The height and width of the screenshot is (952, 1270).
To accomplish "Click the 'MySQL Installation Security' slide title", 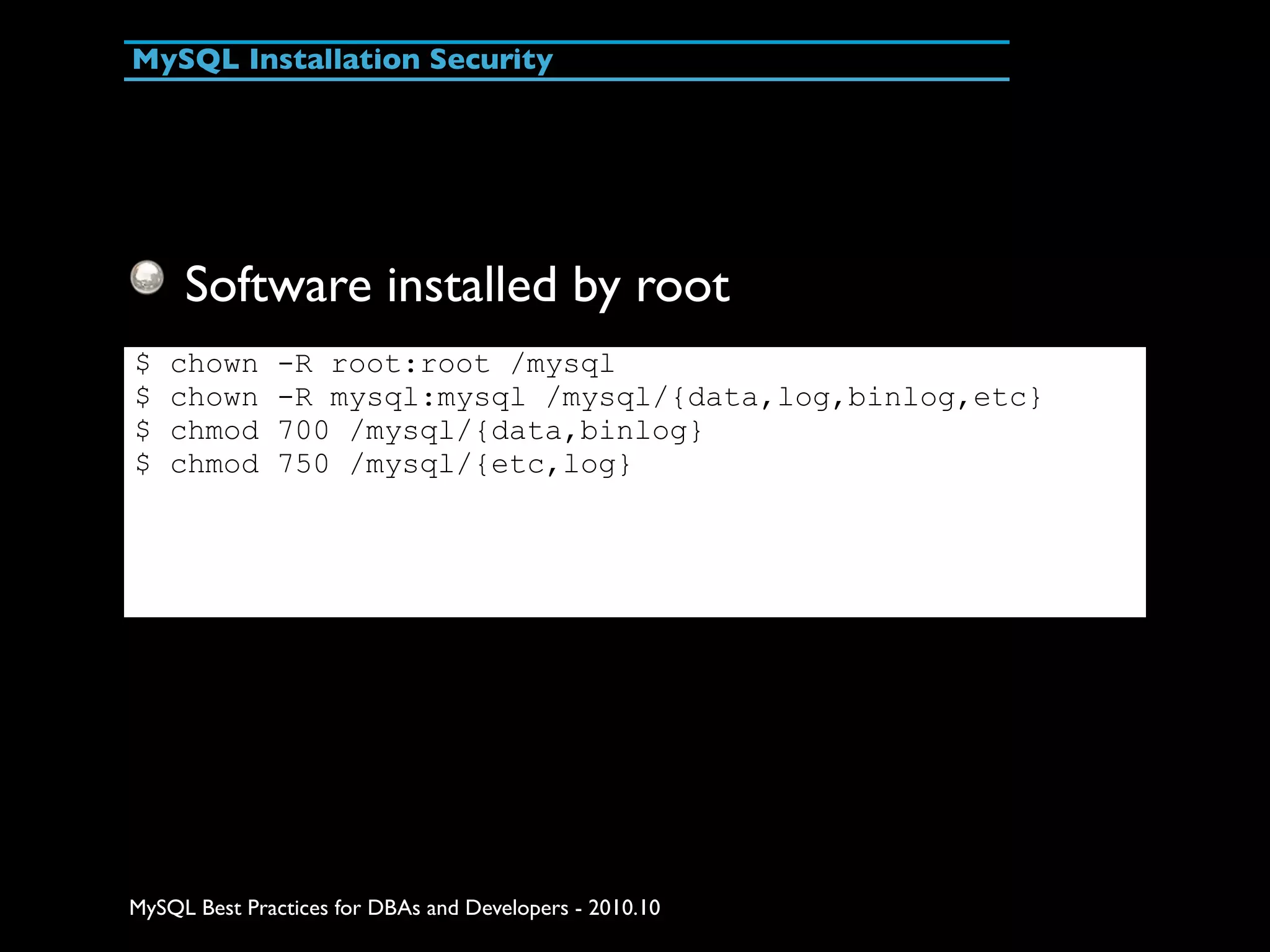I will [x=342, y=61].
